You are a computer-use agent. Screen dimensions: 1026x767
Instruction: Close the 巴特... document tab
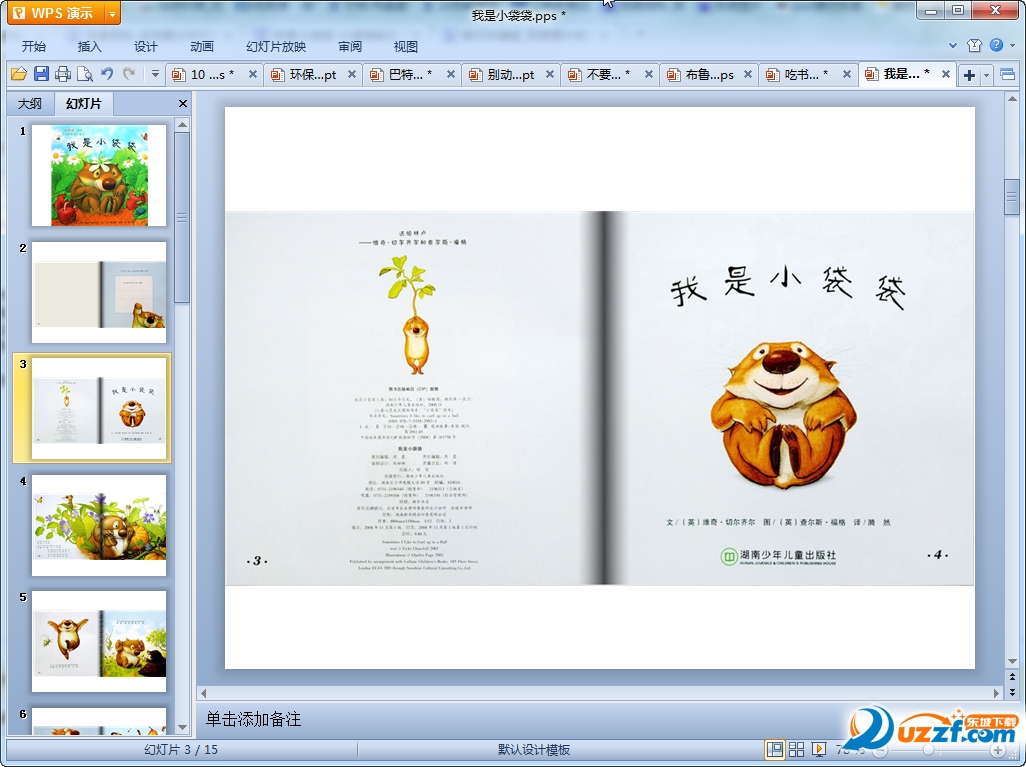click(x=451, y=75)
